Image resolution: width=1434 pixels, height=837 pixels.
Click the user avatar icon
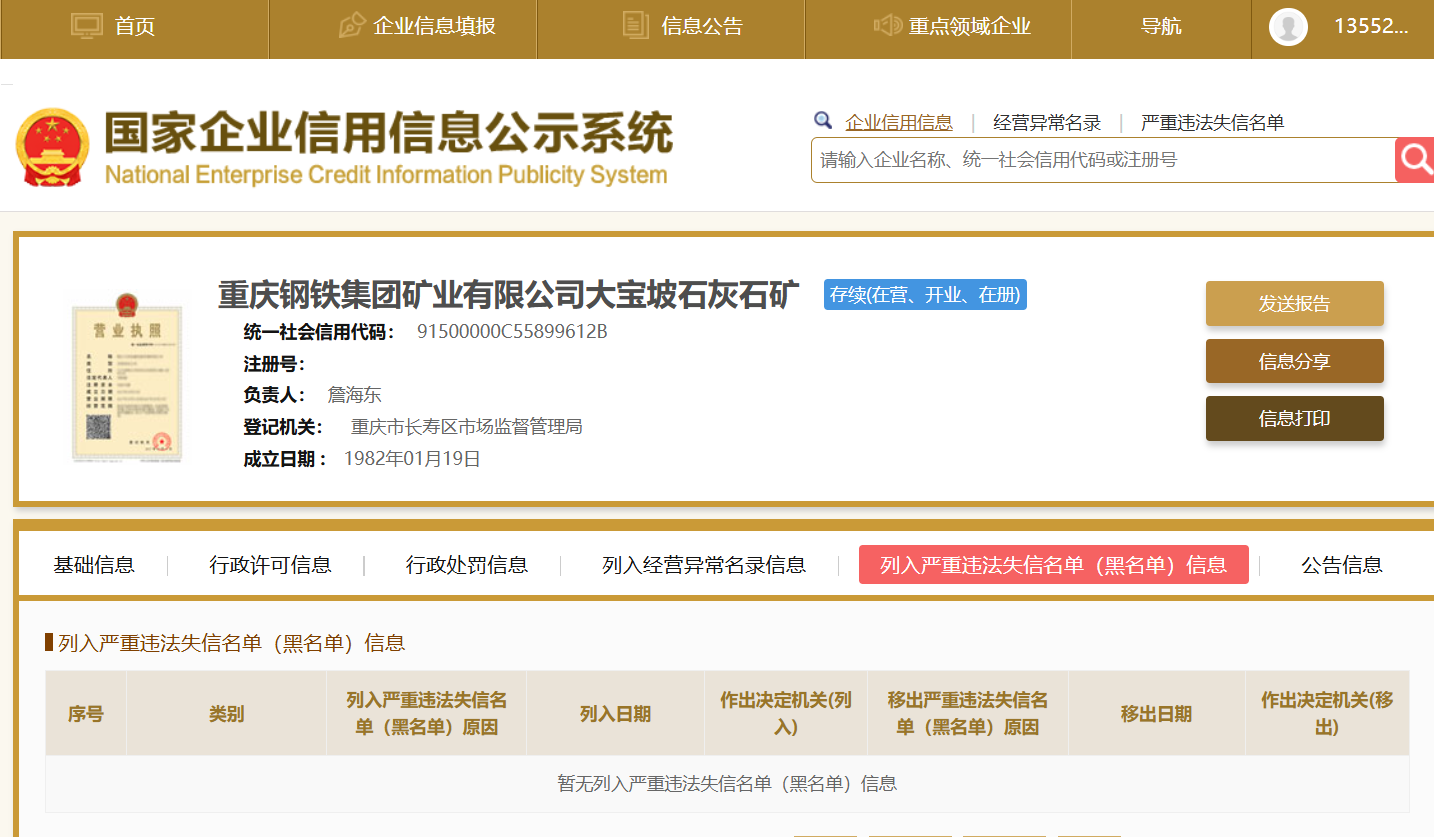coord(1288,26)
